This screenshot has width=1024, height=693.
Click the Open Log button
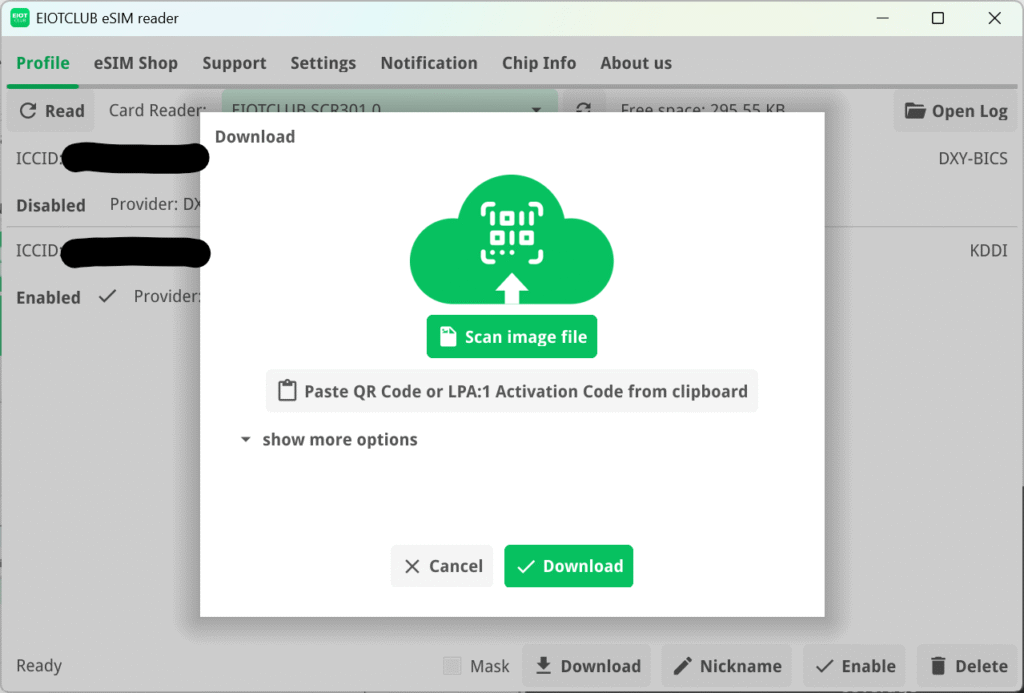pos(955,110)
